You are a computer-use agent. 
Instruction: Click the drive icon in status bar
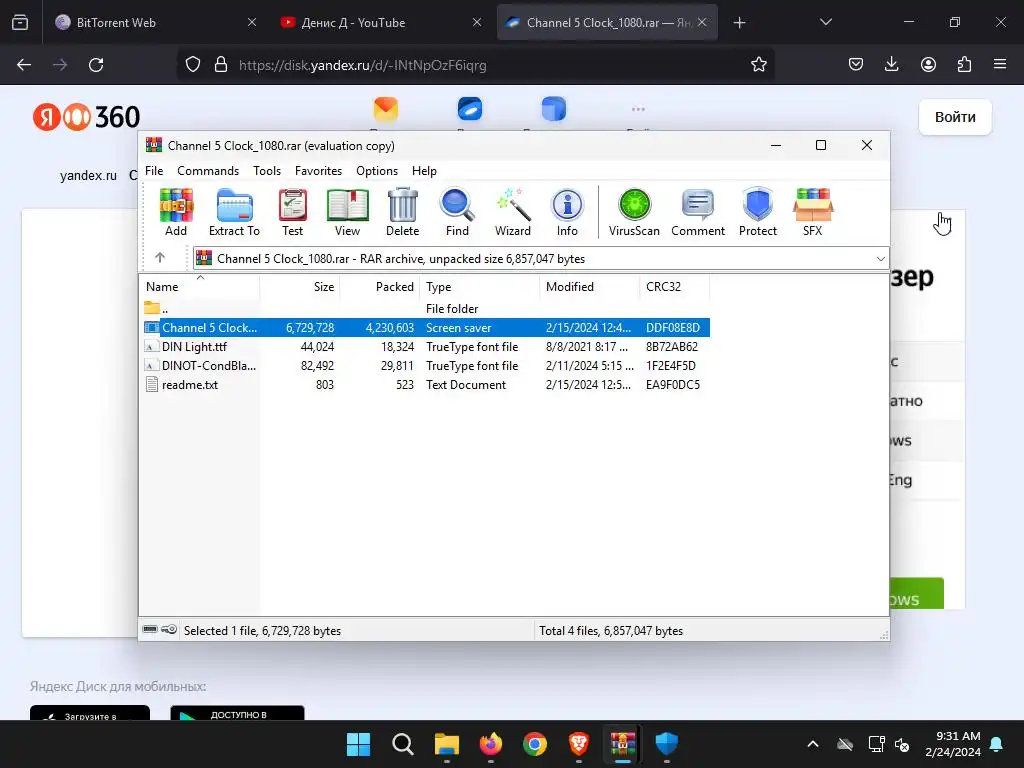point(150,630)
